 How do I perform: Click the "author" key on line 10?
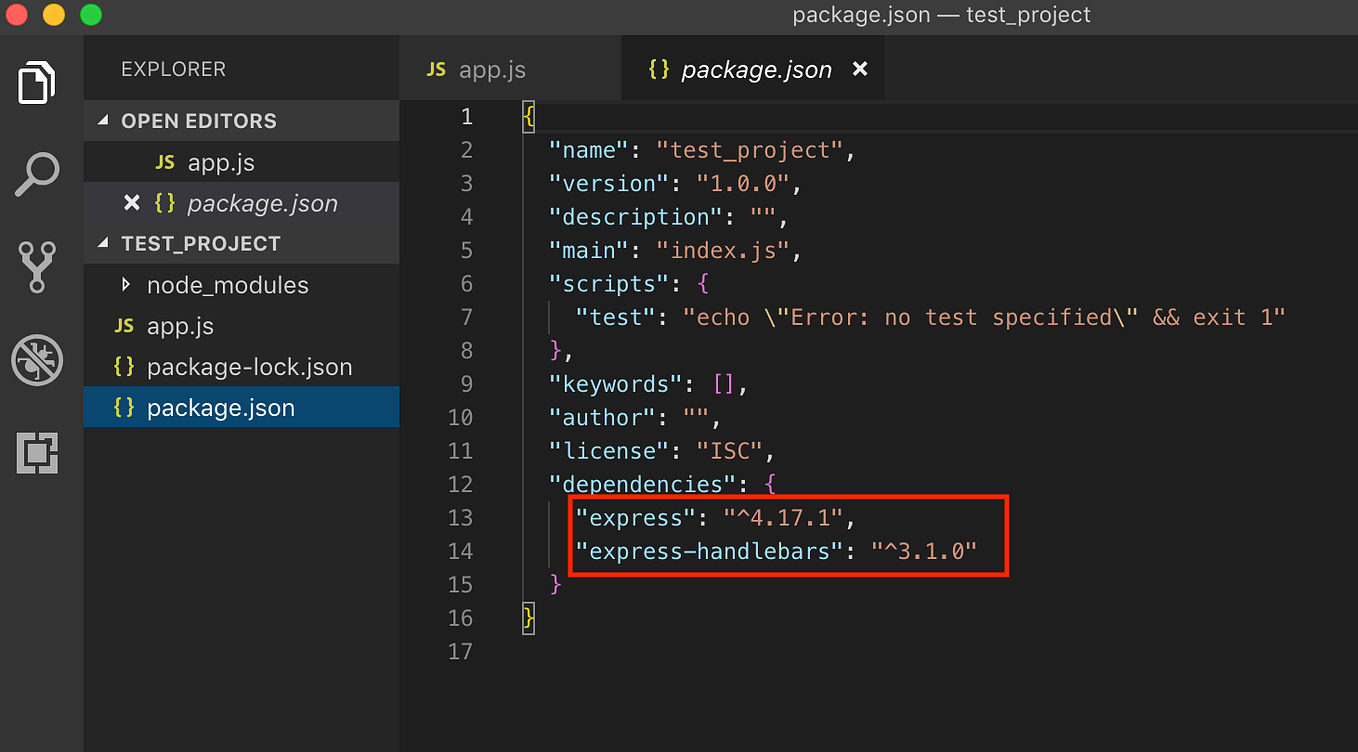(x=603, y=418)
